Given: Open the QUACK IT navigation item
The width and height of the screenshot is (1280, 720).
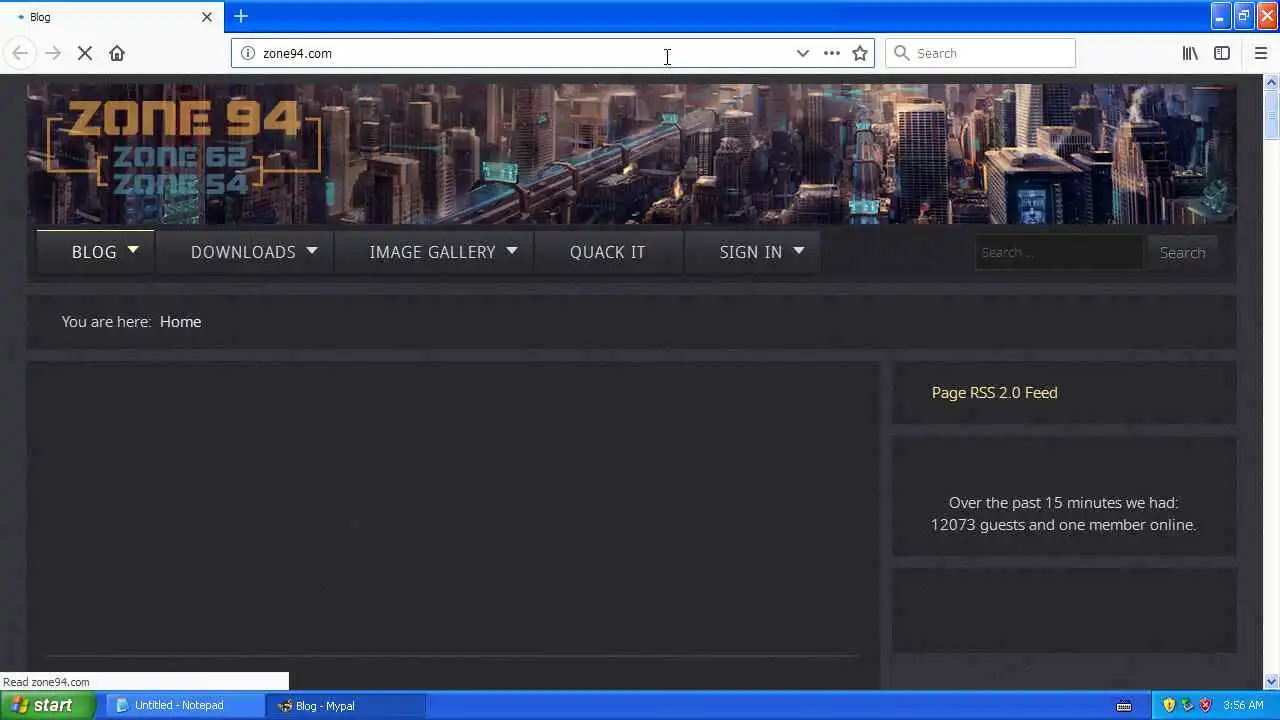Looking at the screenshot, I should coord(608,252).
